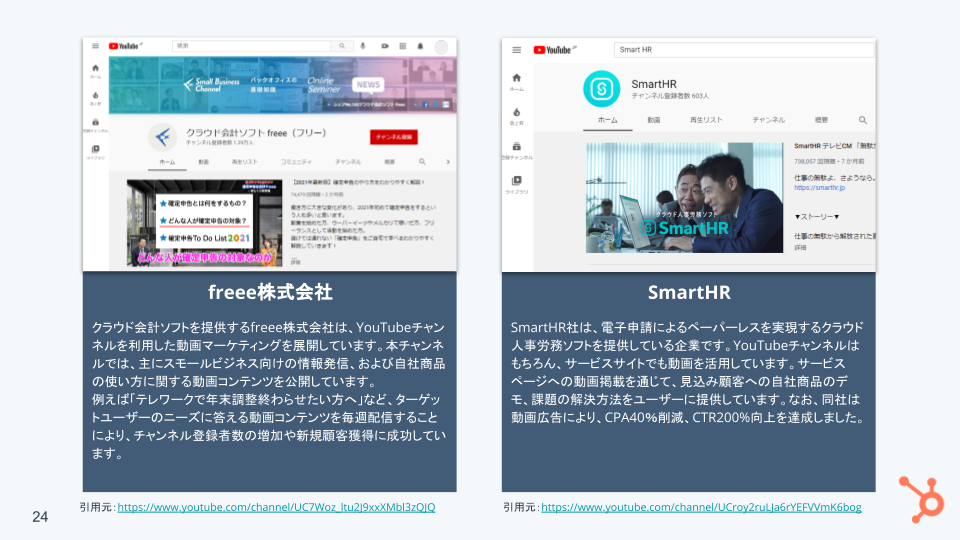Select 概要 tab on freee channel
Image resolution: width=960 pixels, height=540 pixels.
389,162
